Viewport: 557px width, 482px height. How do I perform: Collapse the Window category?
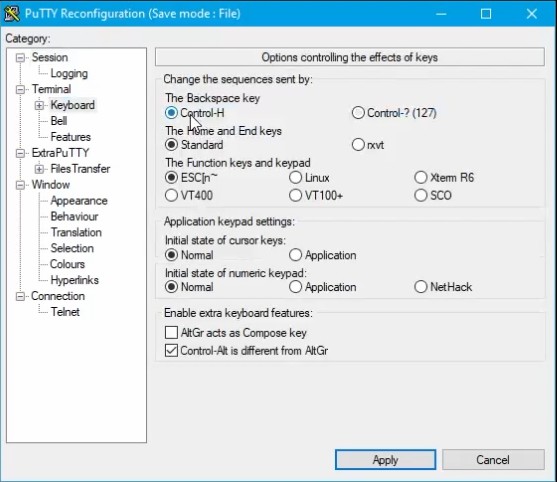pyautogui.click(x=21, y=185)
